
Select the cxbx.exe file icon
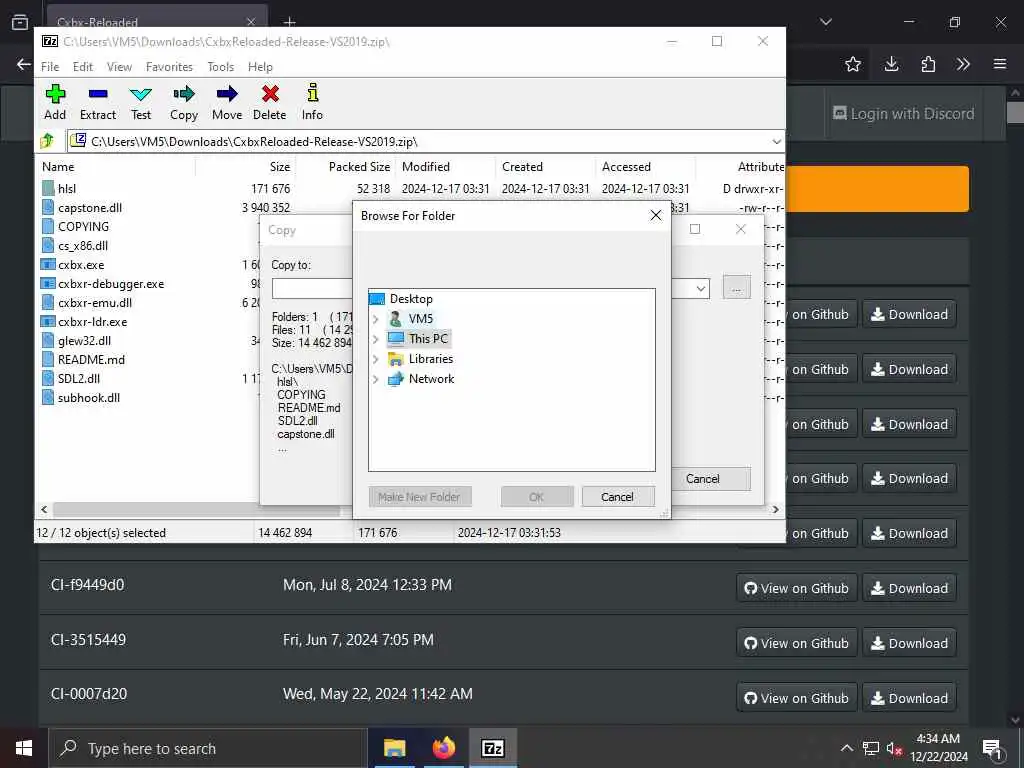coord(48,264)
